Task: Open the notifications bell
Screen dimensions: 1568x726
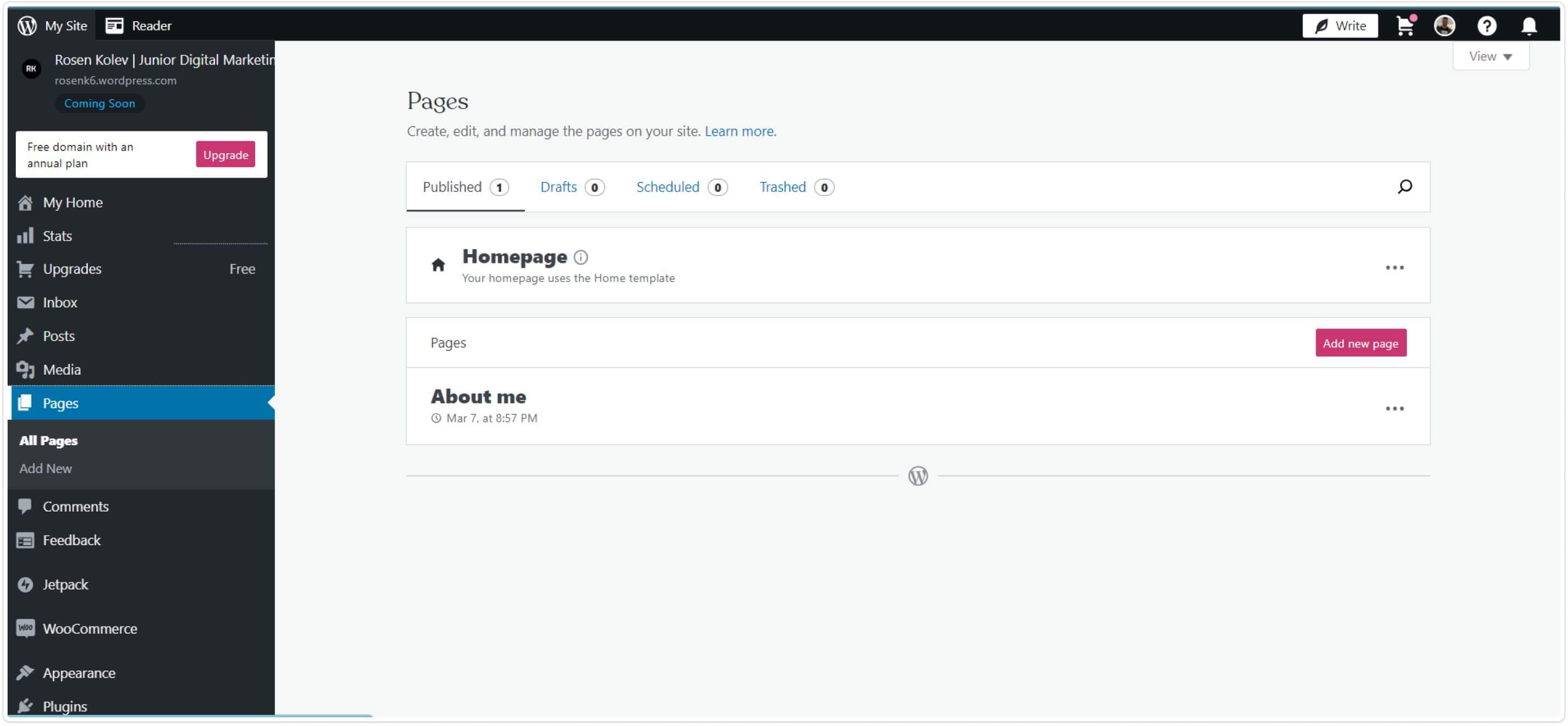Action: pos(1529,26)
